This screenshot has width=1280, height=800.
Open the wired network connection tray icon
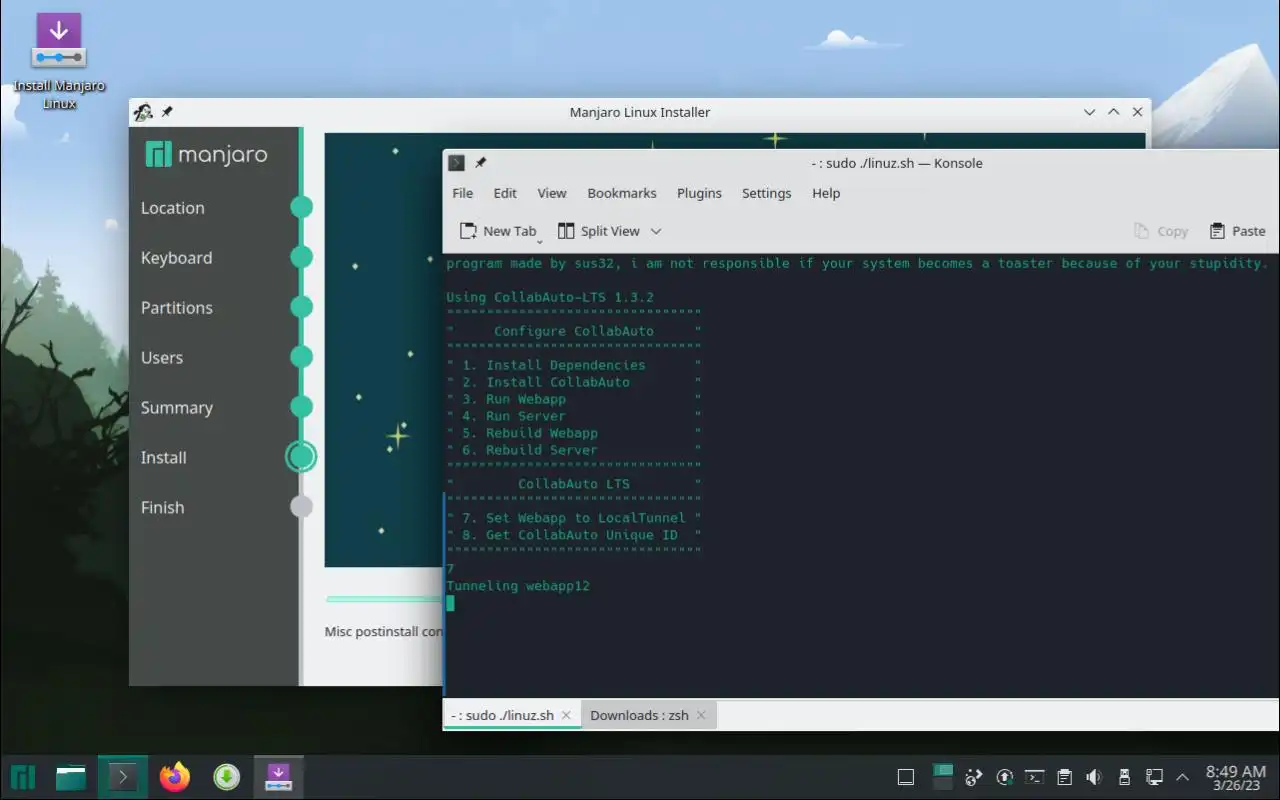click(1154, 777)
